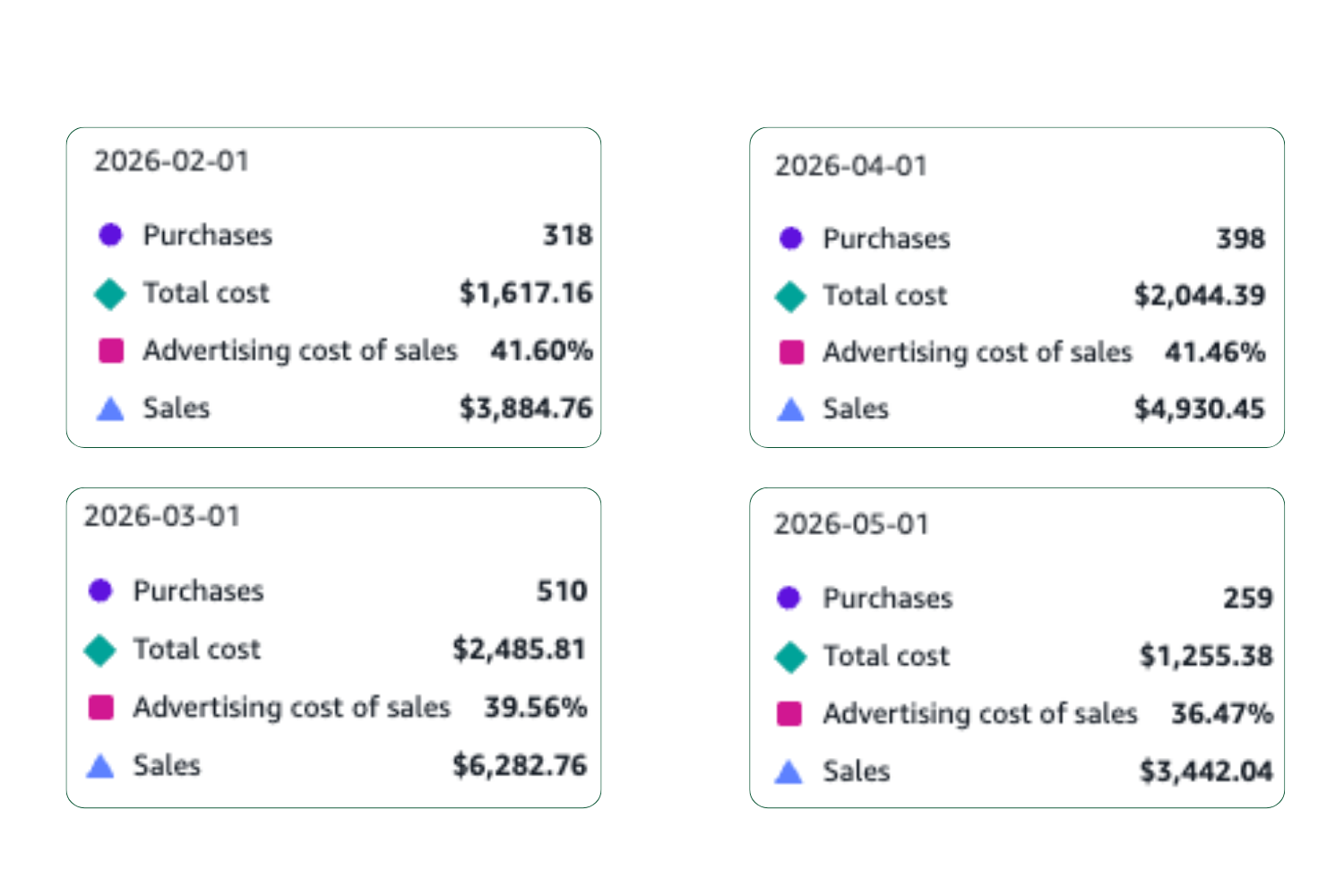The width and height of the screenshot is (1344, 896).
Task: Click the purple Purchases circle in 2026-04-01 card
Action: (x=791, y=238)
